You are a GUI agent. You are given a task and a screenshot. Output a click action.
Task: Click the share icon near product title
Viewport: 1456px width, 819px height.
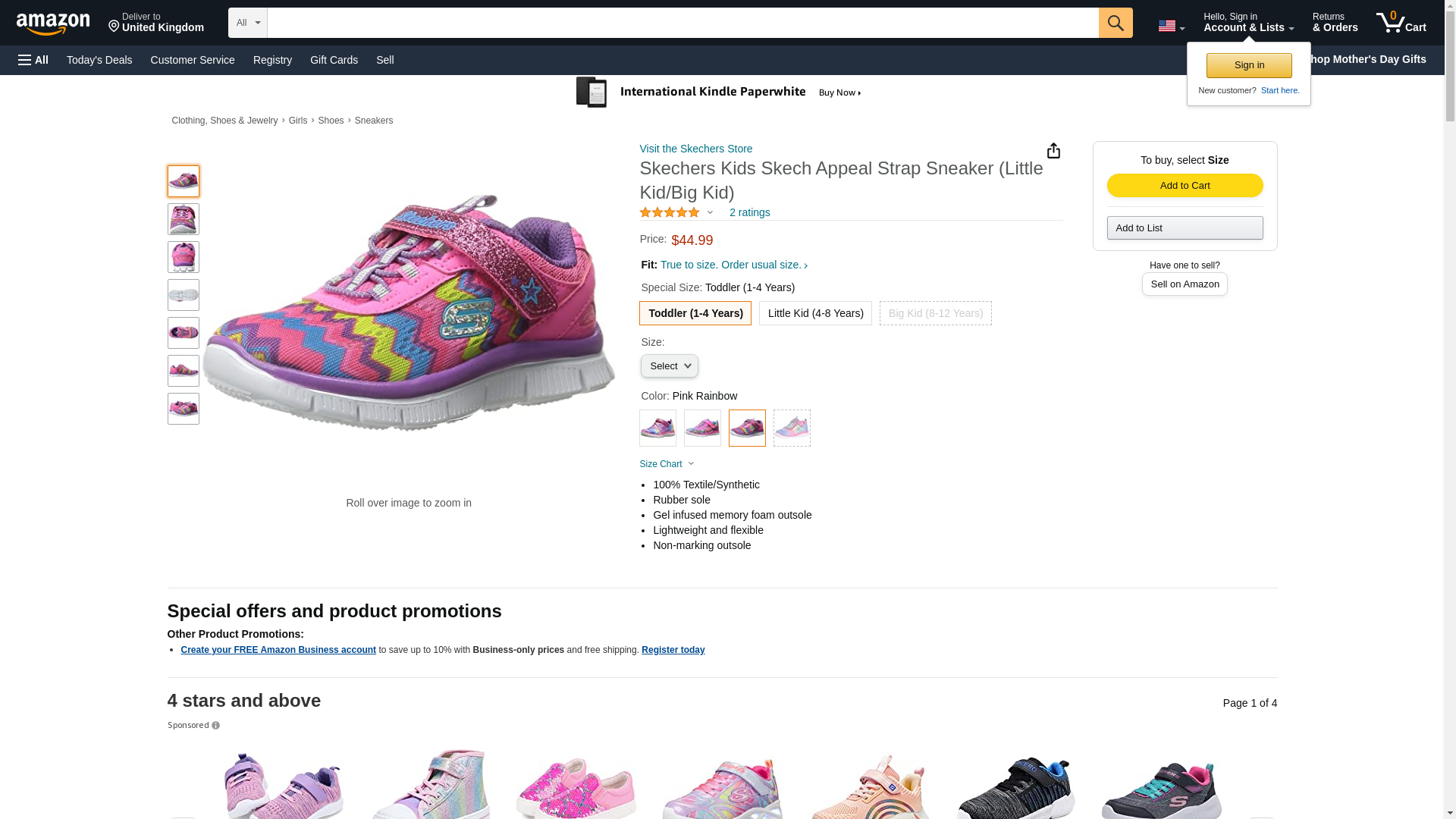click(1053, 151)
